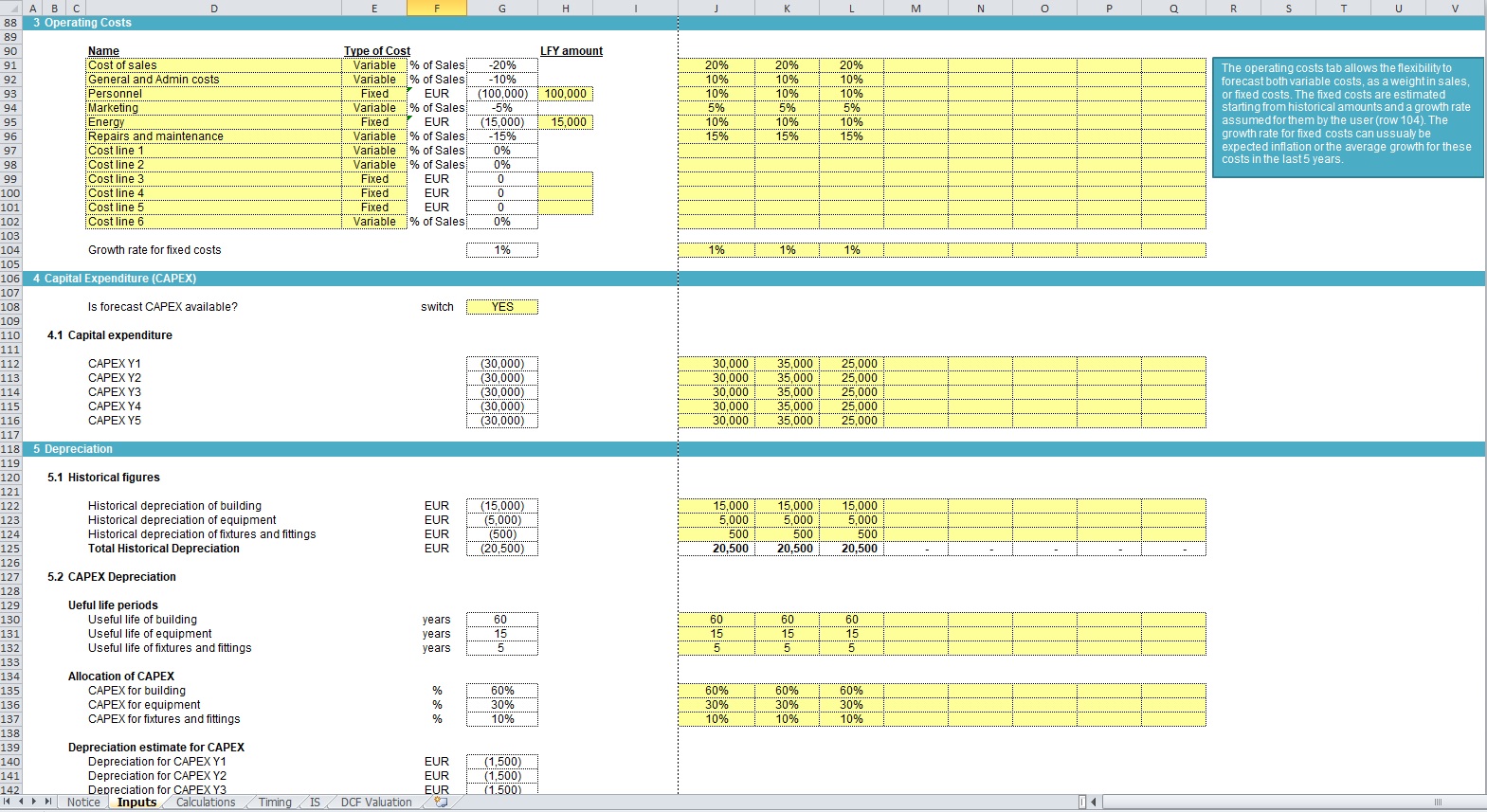Select the Inputs sheet tab
Image resolution: width=1487 pixels, height=812 pixels.
tap(136, 803)
